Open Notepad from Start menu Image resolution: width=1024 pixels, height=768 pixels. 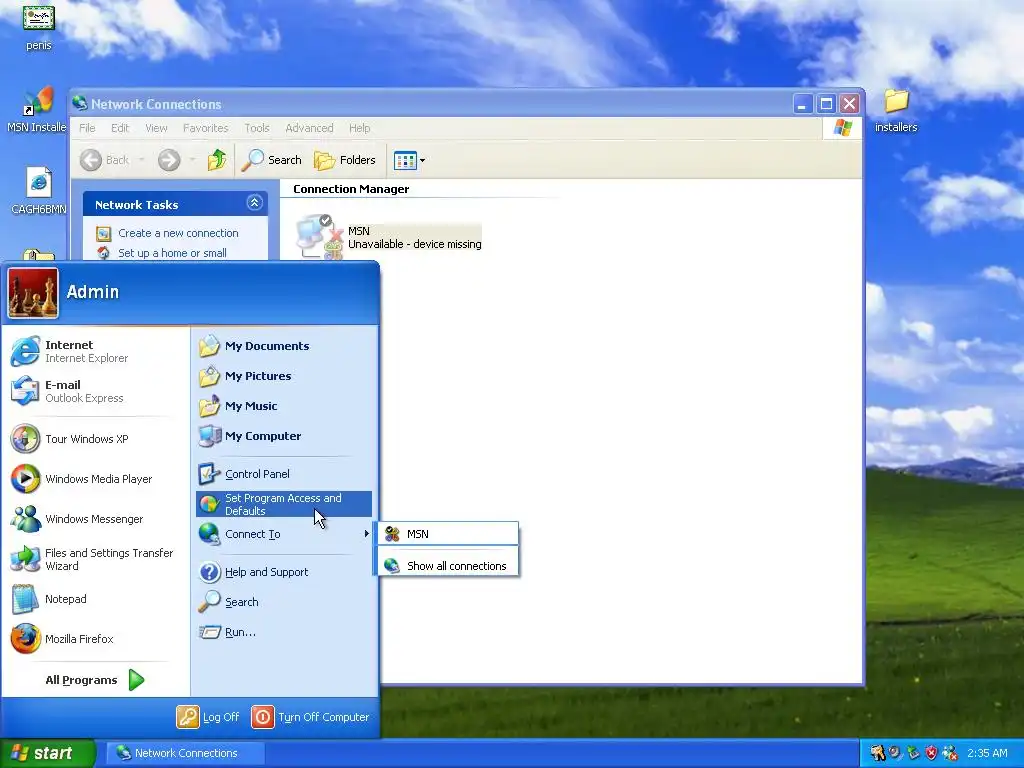[x=95, y=599]
